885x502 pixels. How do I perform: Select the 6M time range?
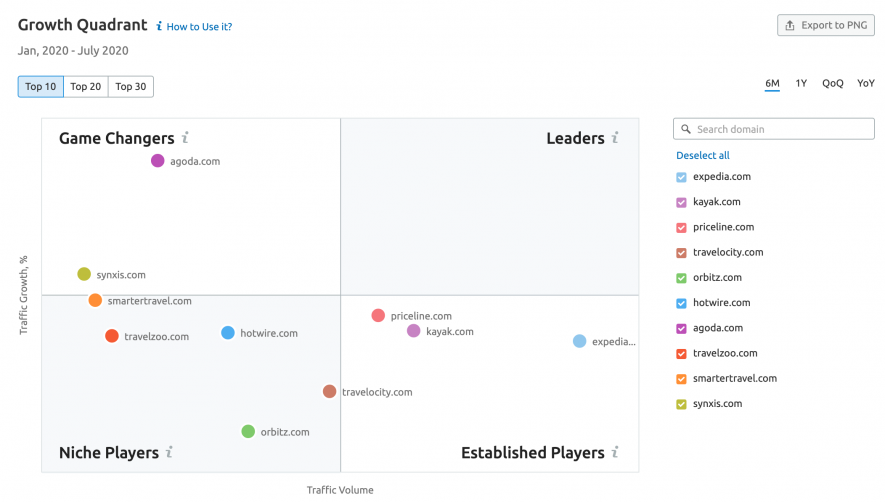(772, 84)
